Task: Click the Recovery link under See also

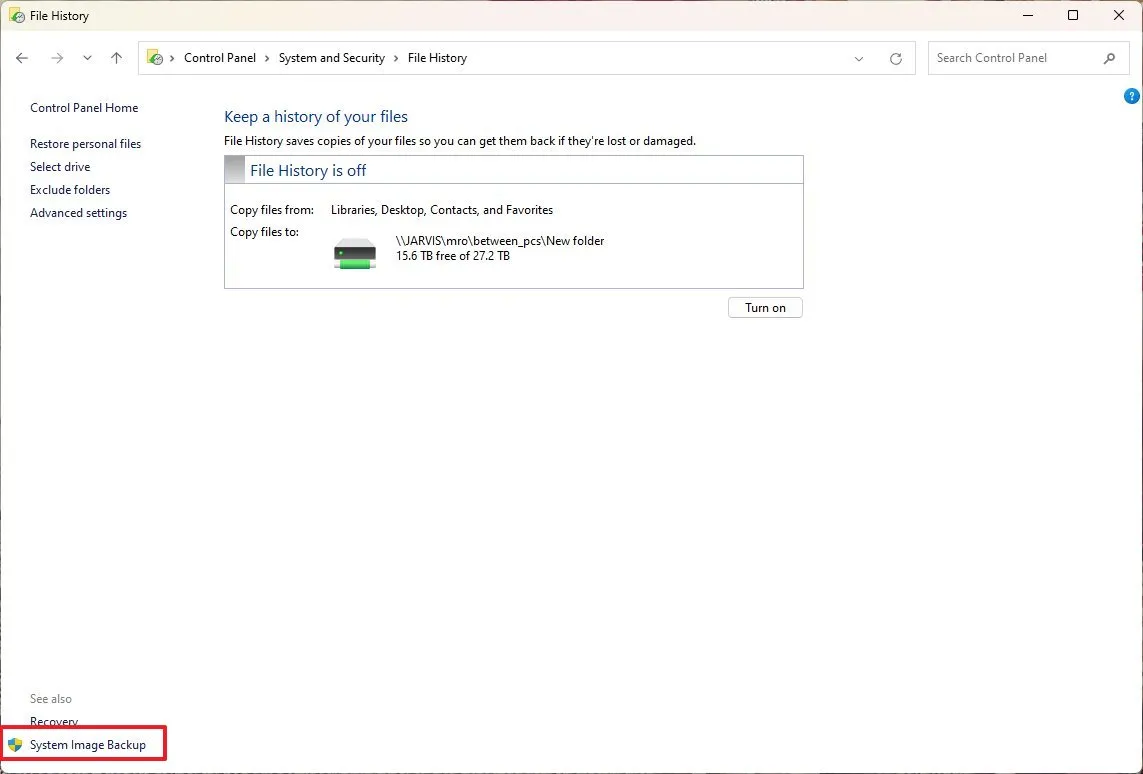Action: pyautogui.click(x=54, y=721)
